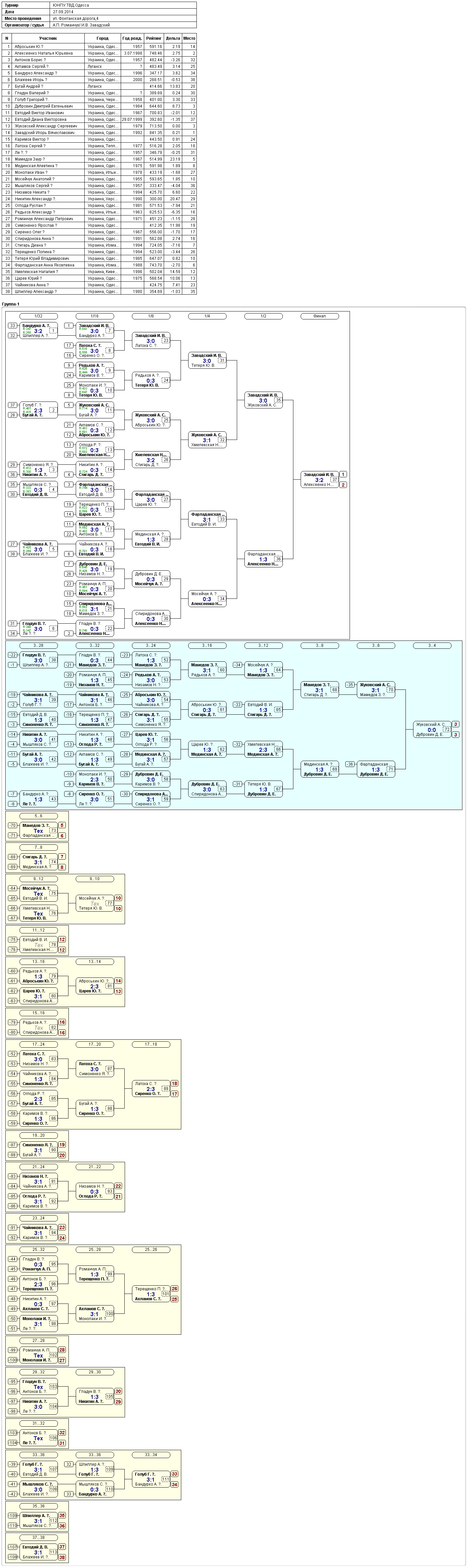Image resolution: width=469 pixels, height=1568 pixels.
Task: Click the Участник column header
Action: tap(48, 38)
